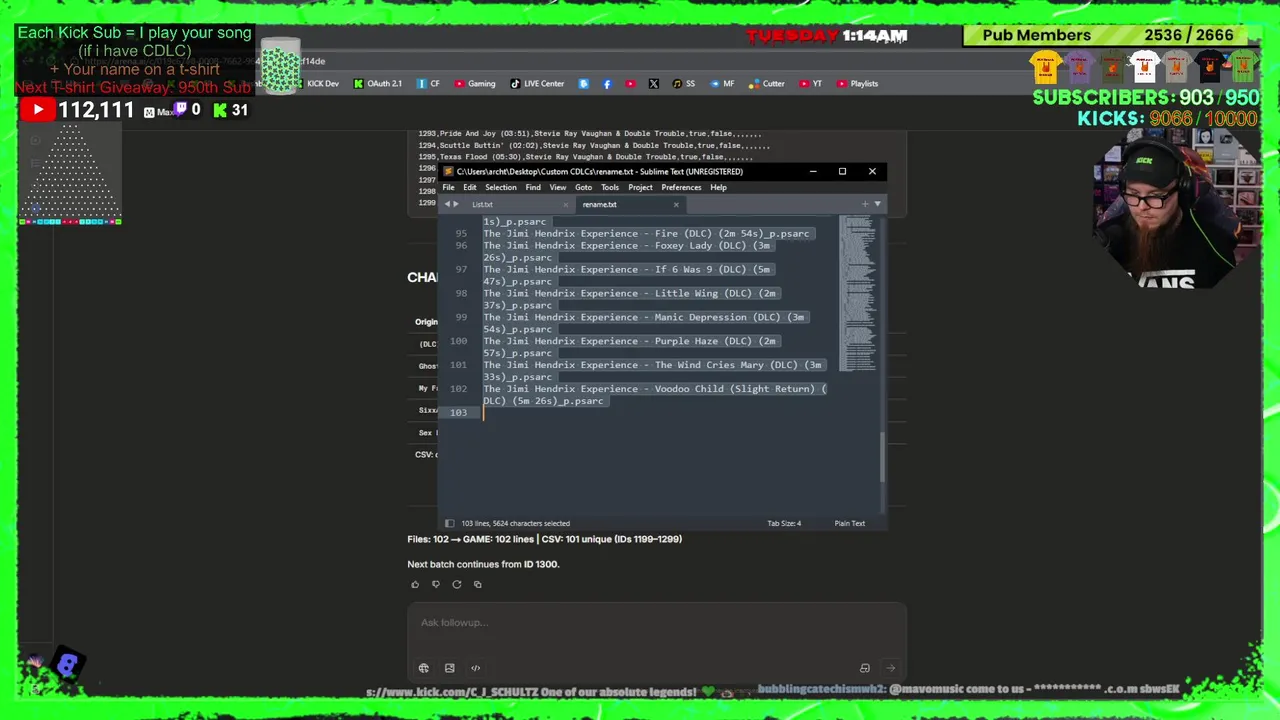The width and height of the screenshot is (1280, 720).
Task: Click the send arrow button
Action: [x=890, y=668]
